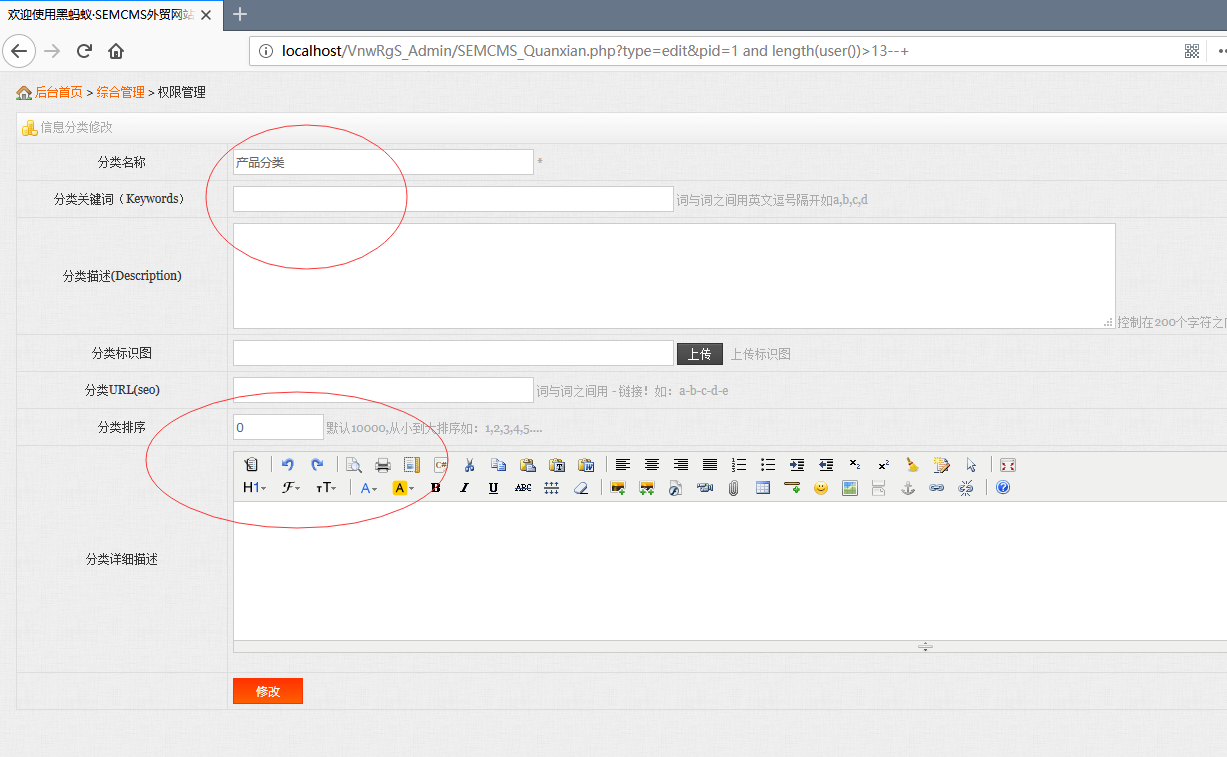The width and height of the screenshot is (1227, 757).
Task: Open the H1 heading format dropdown
Action: 255,488
